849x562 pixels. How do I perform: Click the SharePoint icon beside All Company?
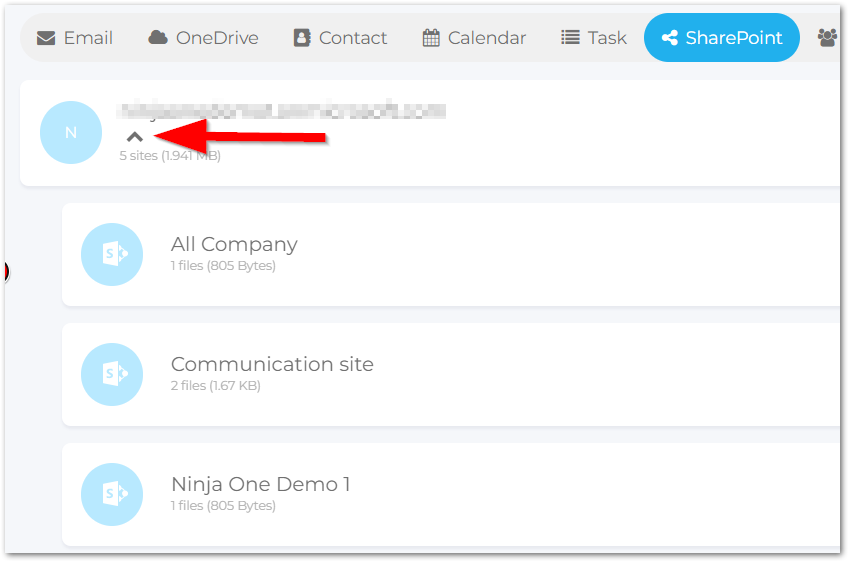112,254
